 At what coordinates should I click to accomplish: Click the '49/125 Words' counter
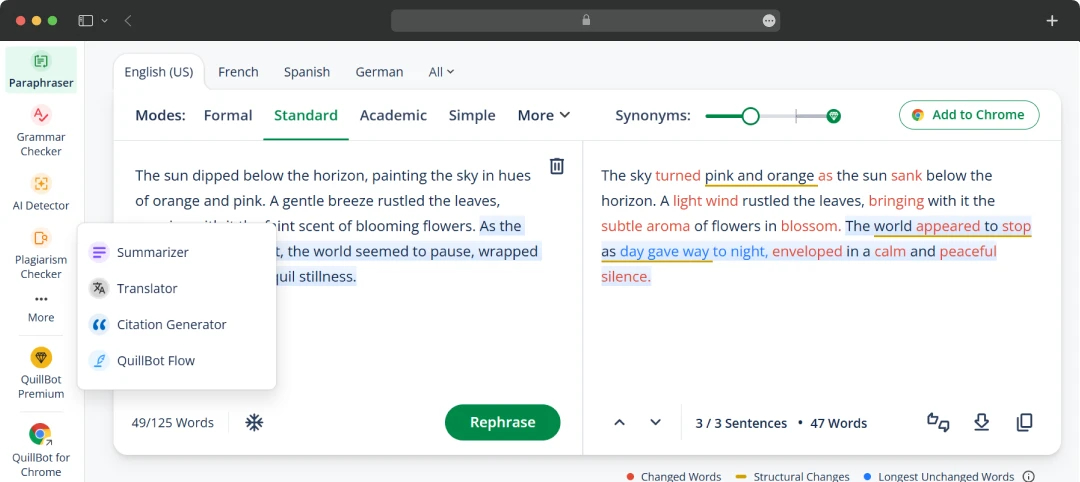tap(173, 423)
